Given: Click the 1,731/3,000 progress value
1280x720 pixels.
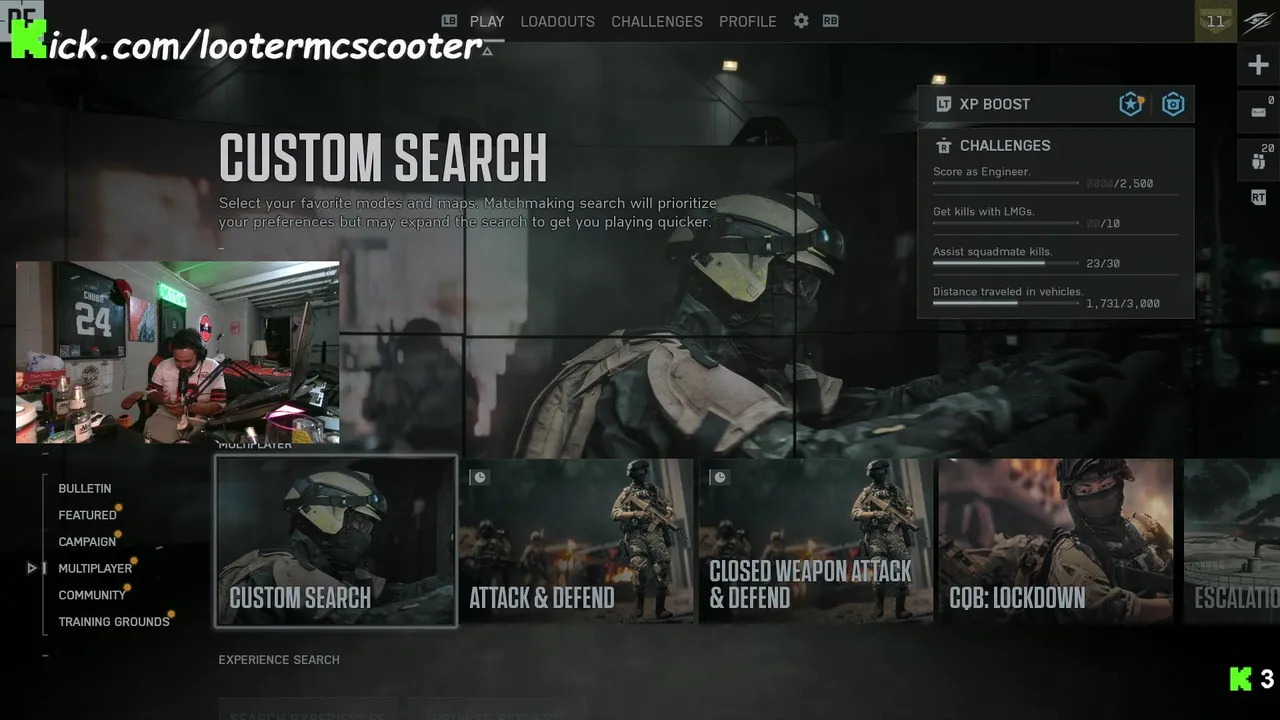Looking at the screenshot, I should [1123, 304].
